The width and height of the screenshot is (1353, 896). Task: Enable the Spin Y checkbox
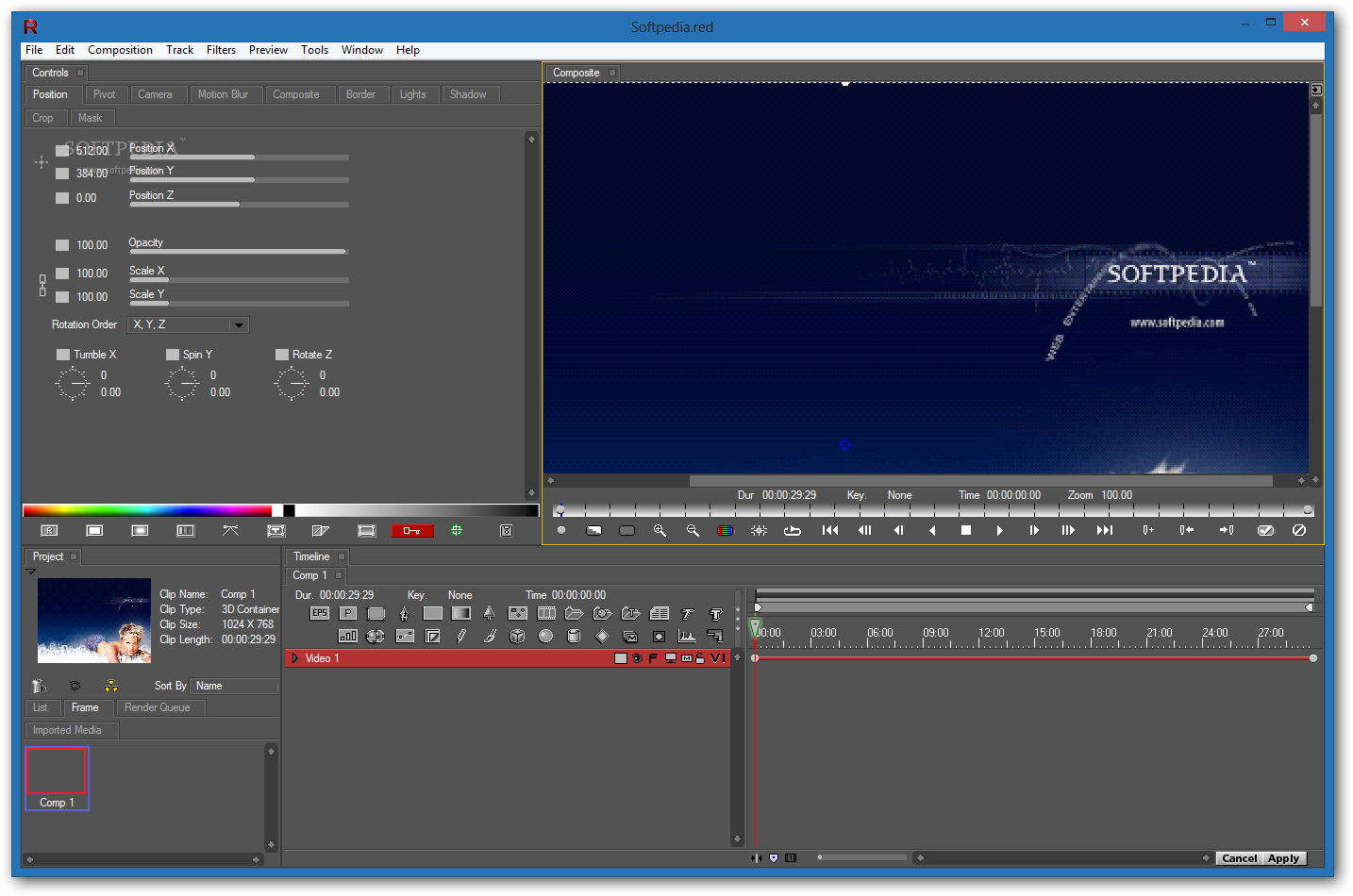click(x=173, y=355)
